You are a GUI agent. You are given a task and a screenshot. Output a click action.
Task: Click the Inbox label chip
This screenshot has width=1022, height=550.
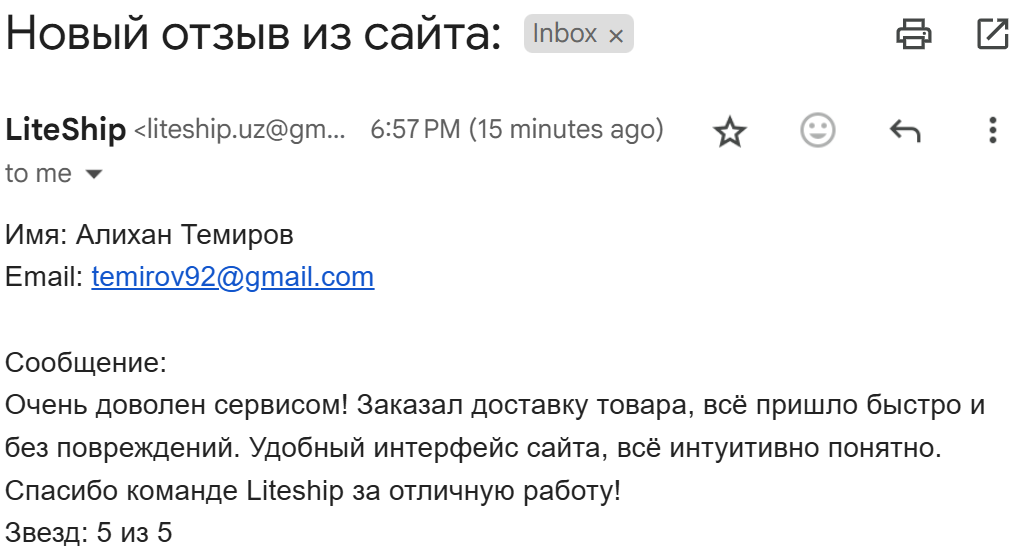(578, 34)
